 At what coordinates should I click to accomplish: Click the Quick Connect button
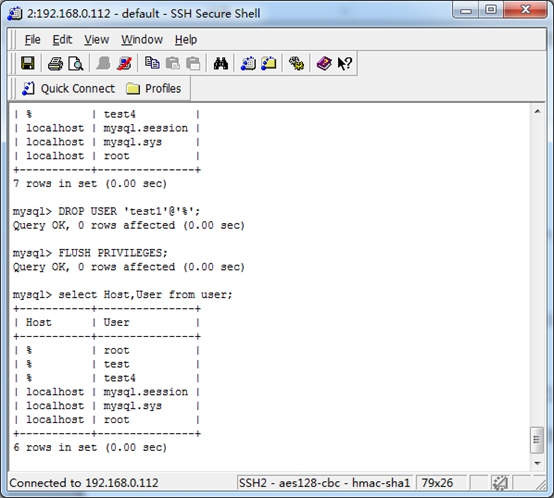click(x=69, y=88)
